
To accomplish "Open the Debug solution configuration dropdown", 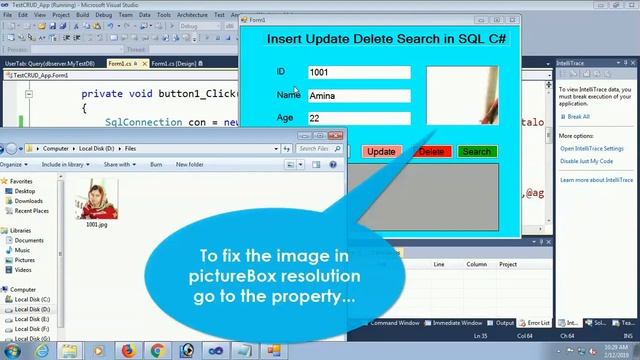I will [200, 26].
